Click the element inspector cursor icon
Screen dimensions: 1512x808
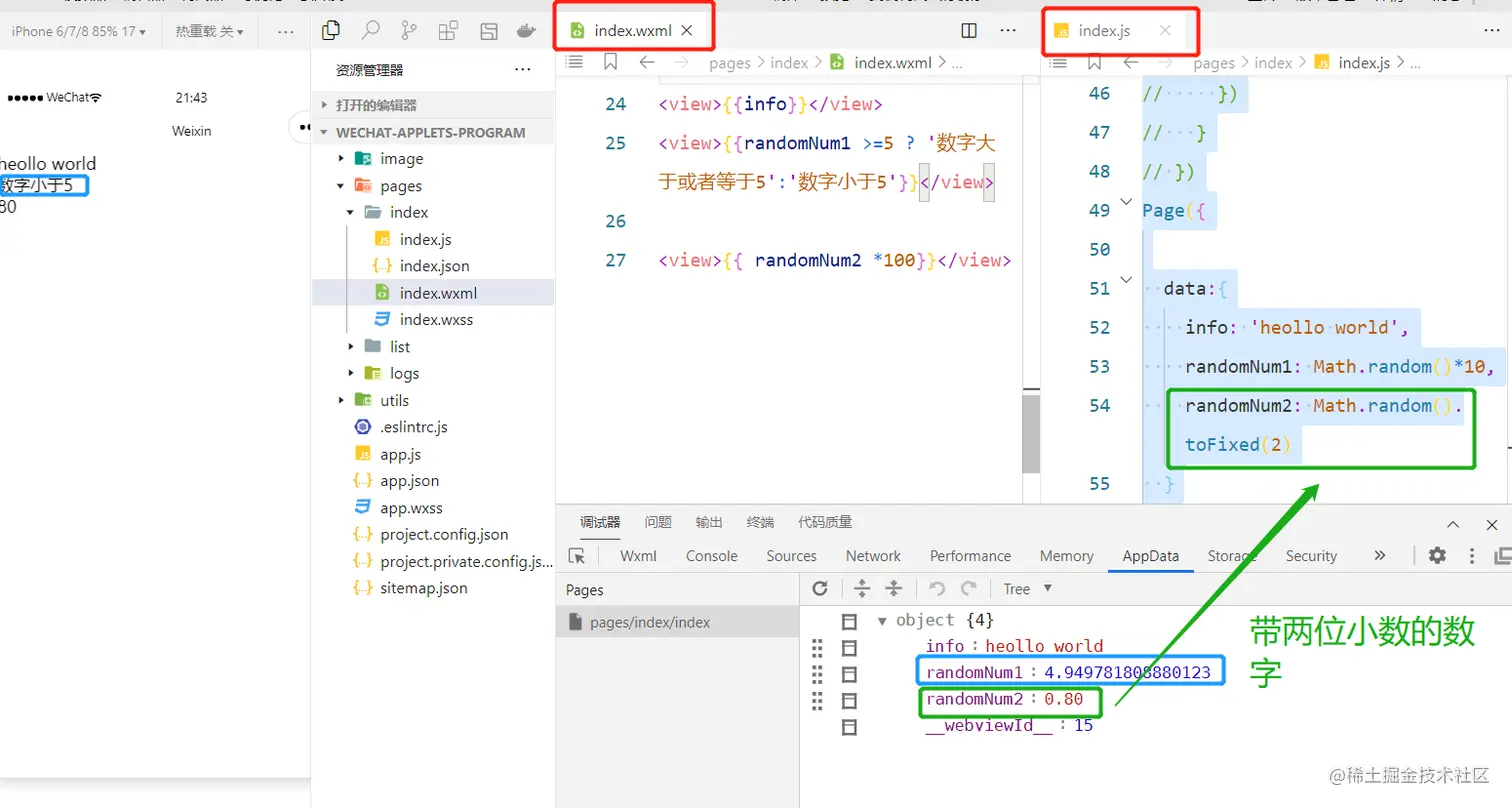tap(576, 556)
